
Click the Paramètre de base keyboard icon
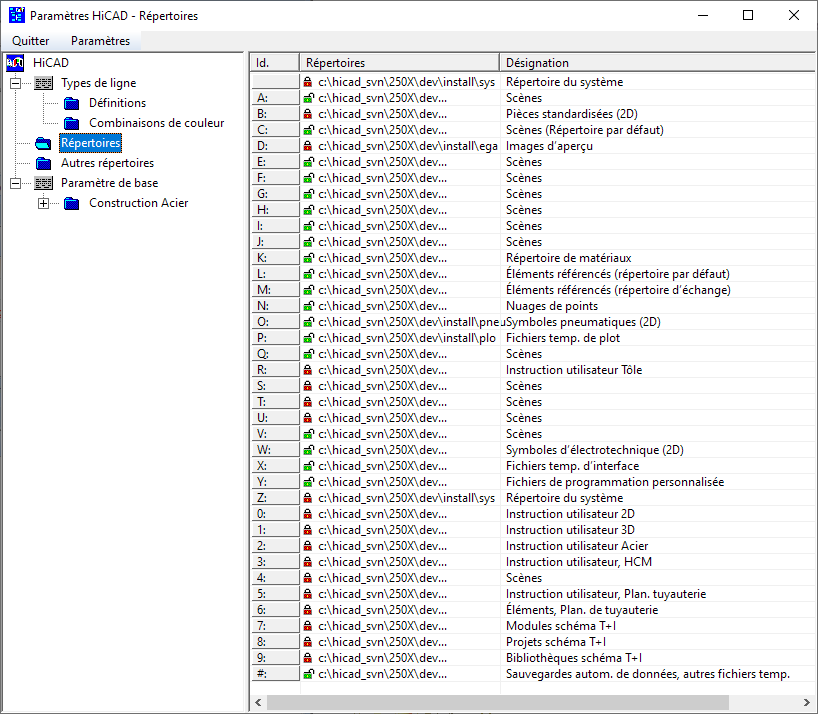44,183
